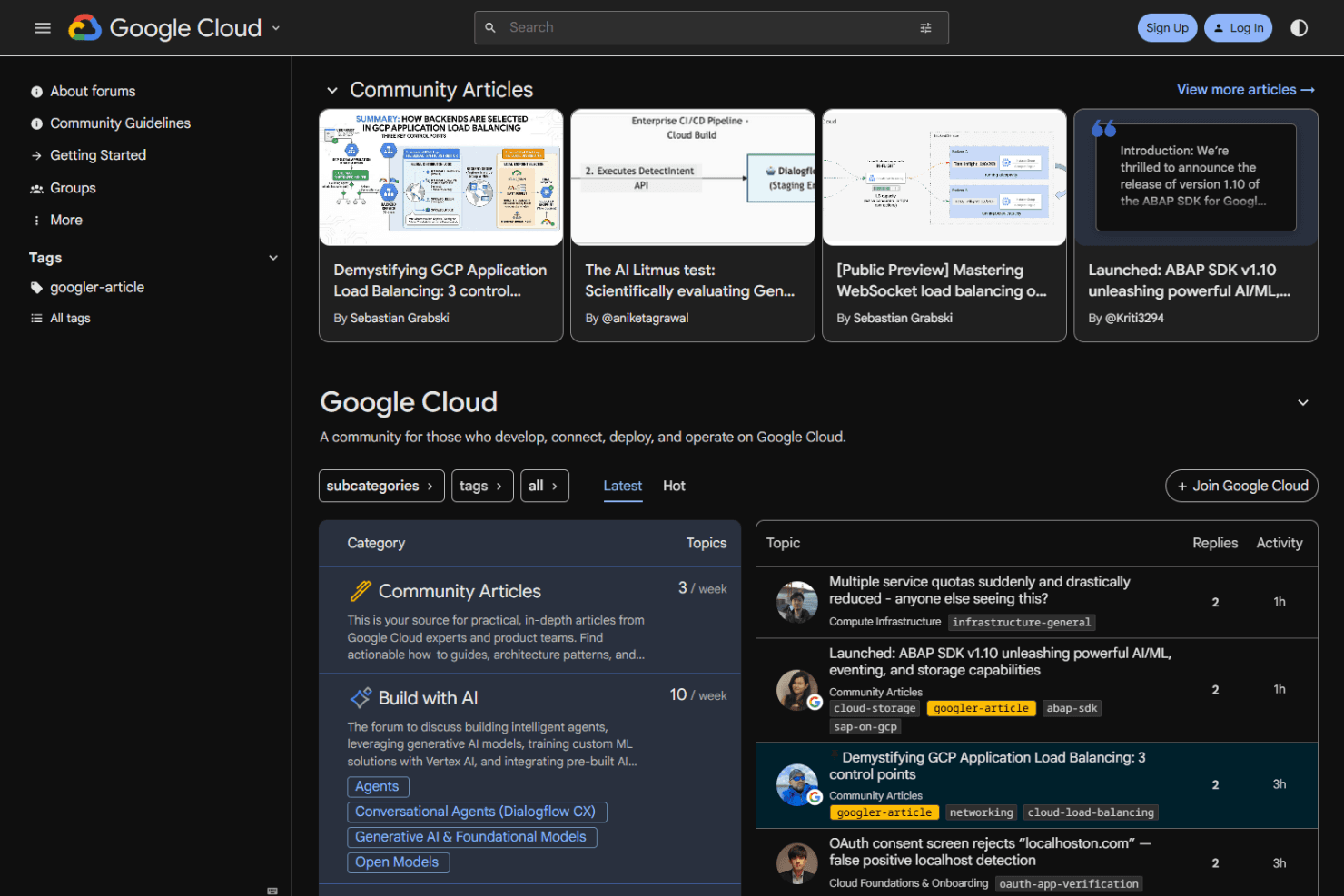Screen dimensions: 1344x896
Task: Click the Google Cloud logo
Action: click(x=165, y=28)
